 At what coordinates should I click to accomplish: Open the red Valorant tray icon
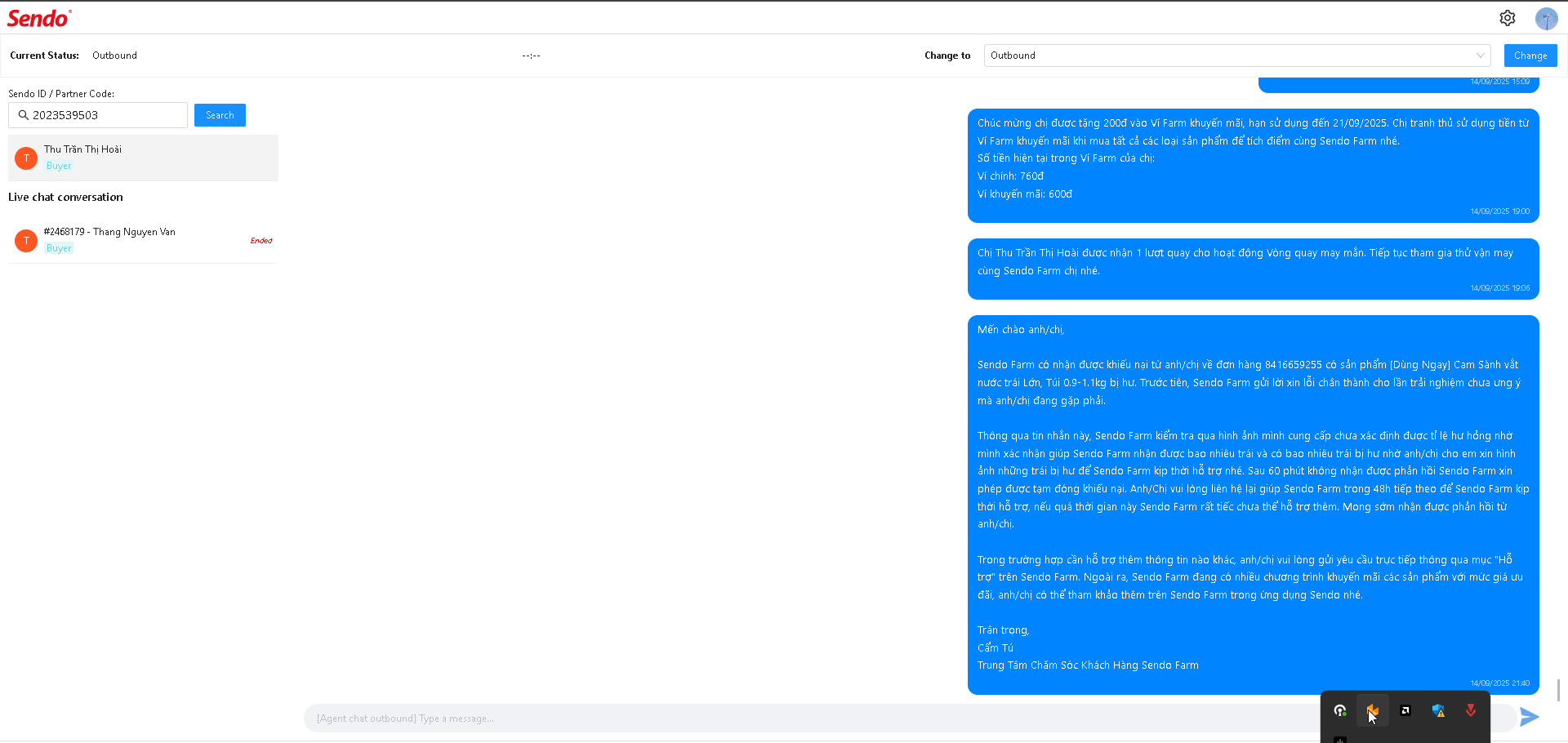pyautogui.click(x=1471, y=710)
